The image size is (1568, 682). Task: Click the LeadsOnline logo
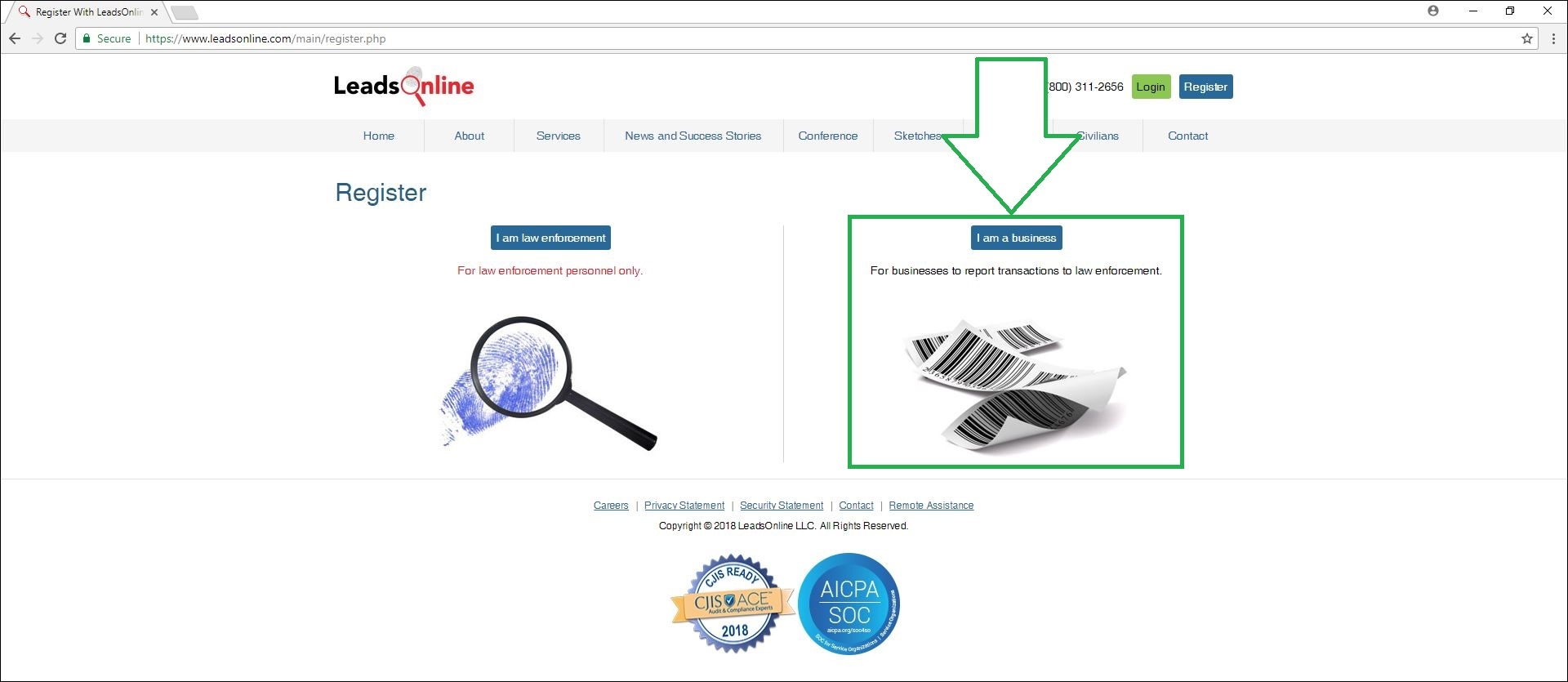tap(403, 86)
